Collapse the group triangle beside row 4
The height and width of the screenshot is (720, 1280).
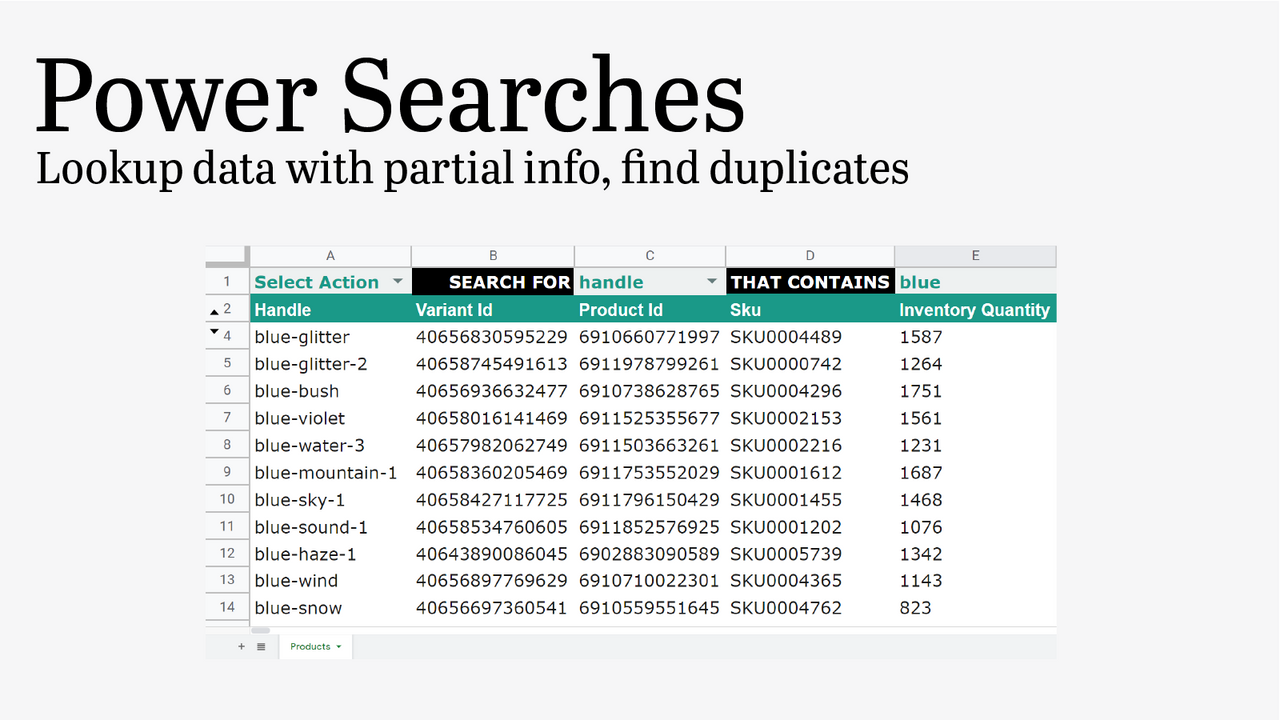(214, 330)
